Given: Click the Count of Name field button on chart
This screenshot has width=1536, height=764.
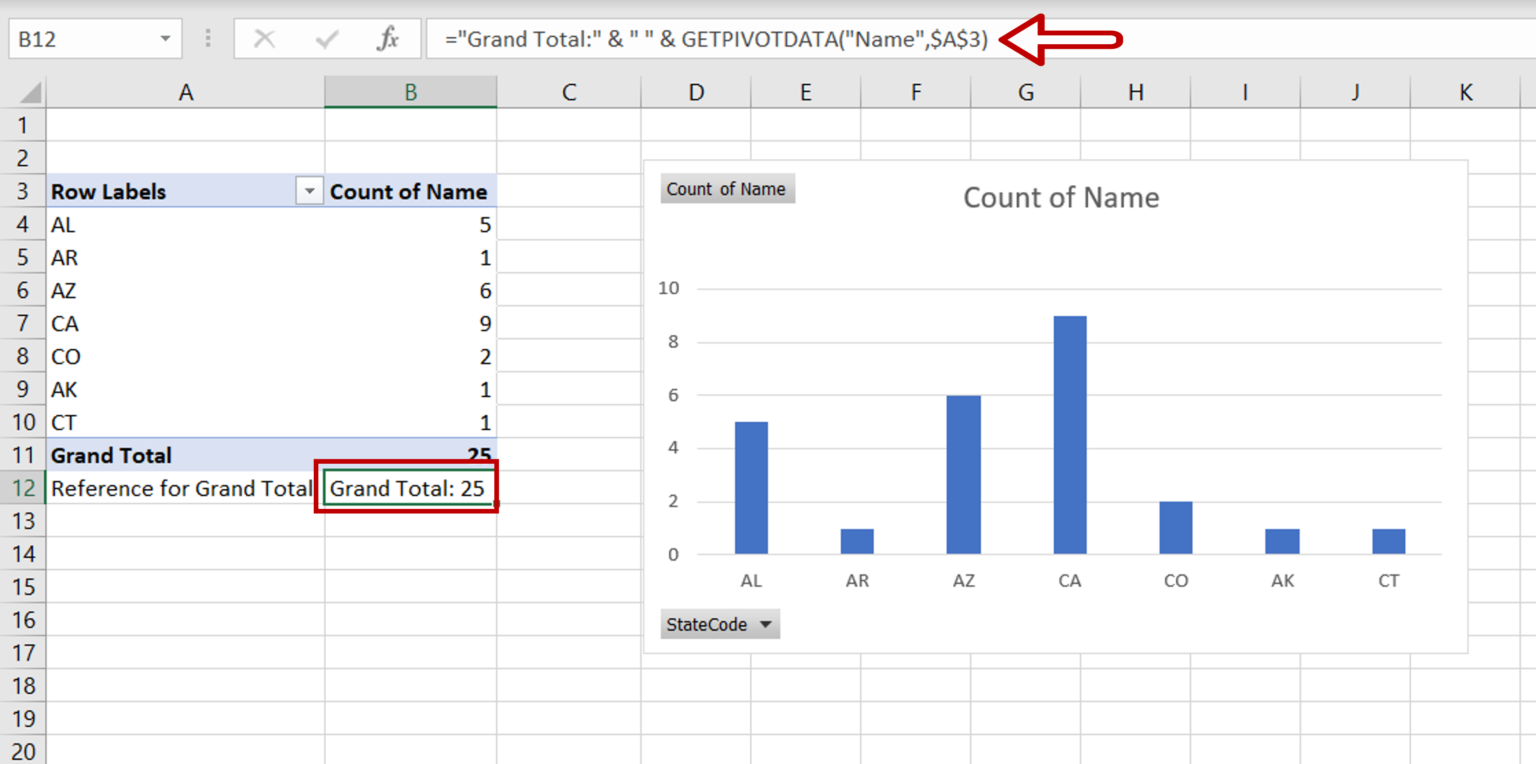Looking at the screenshot, I should (x=727, y=188).
